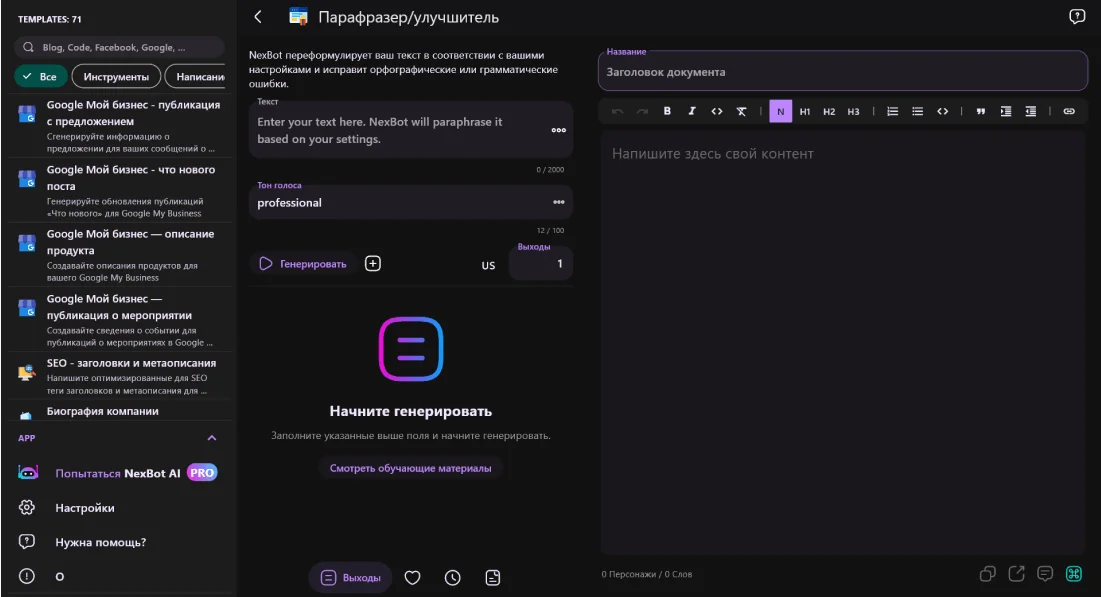
Task: Apply H3 heading style
Action: pos(853,112)
